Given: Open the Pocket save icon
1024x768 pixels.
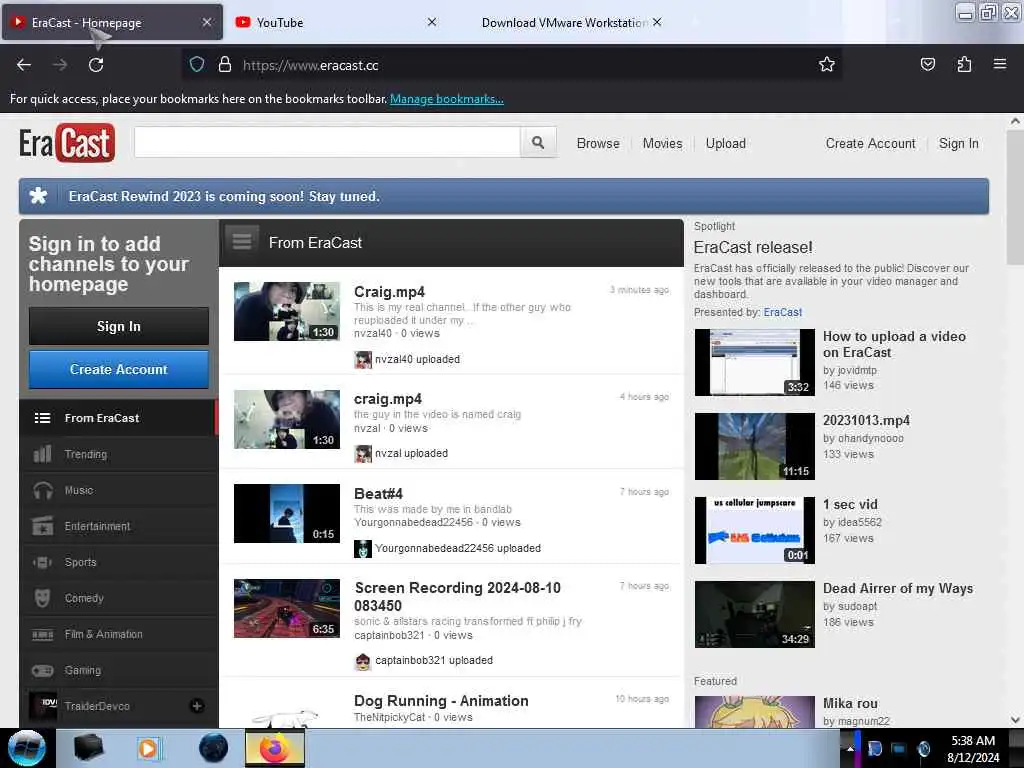Looking at the screenshot, I should coord(927,64).
